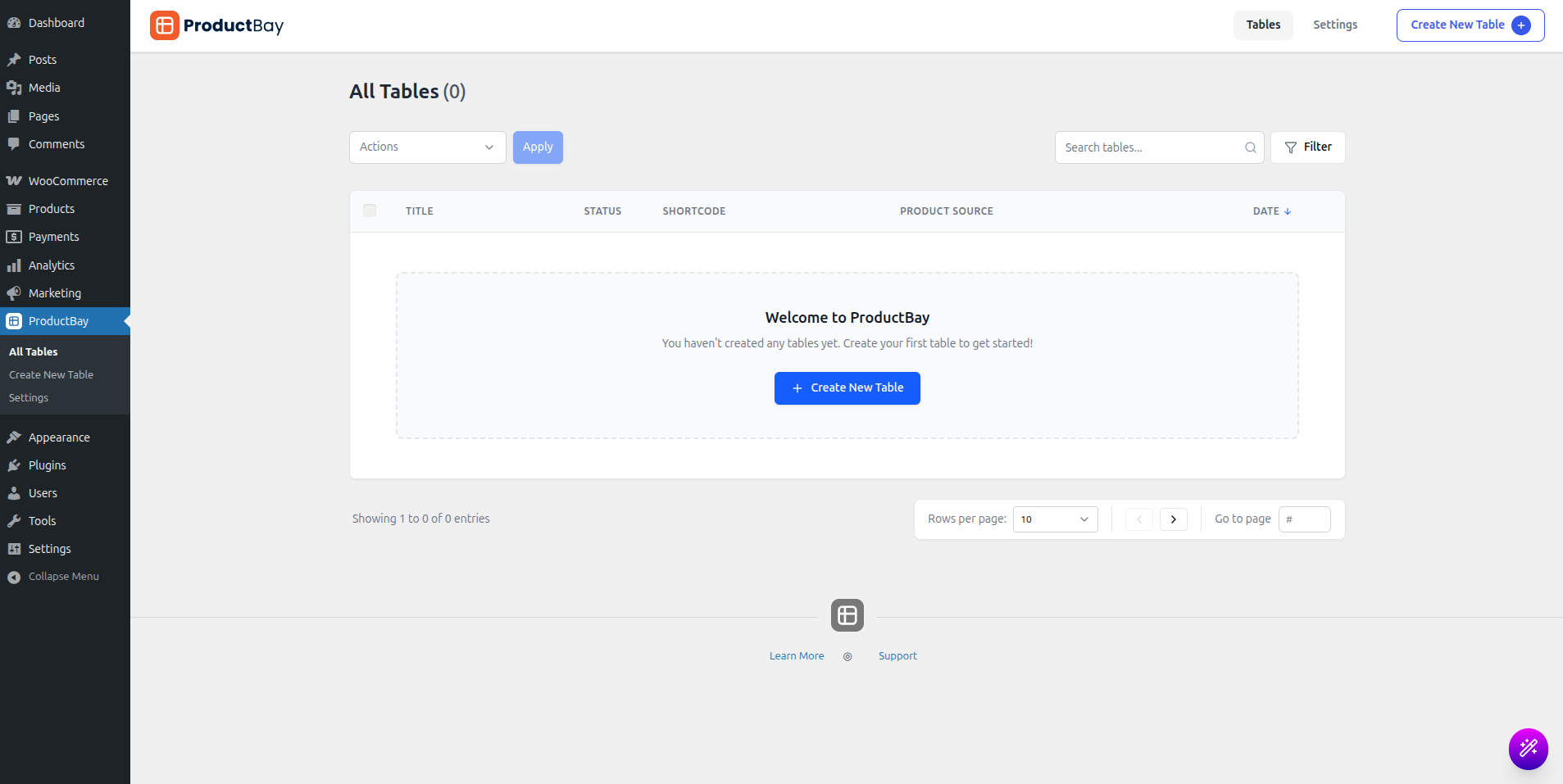Click the ProductBay logo in the top bar
This screenshot has width=1563, height=784.
216,25
